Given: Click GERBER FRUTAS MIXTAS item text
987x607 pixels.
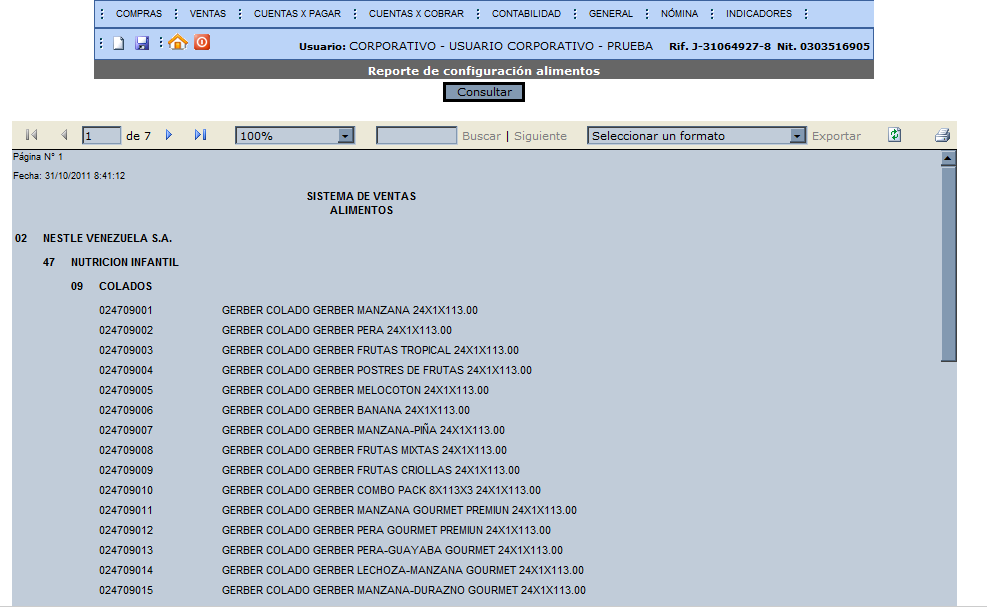Looking at the screenshot, I should (364, 450).
